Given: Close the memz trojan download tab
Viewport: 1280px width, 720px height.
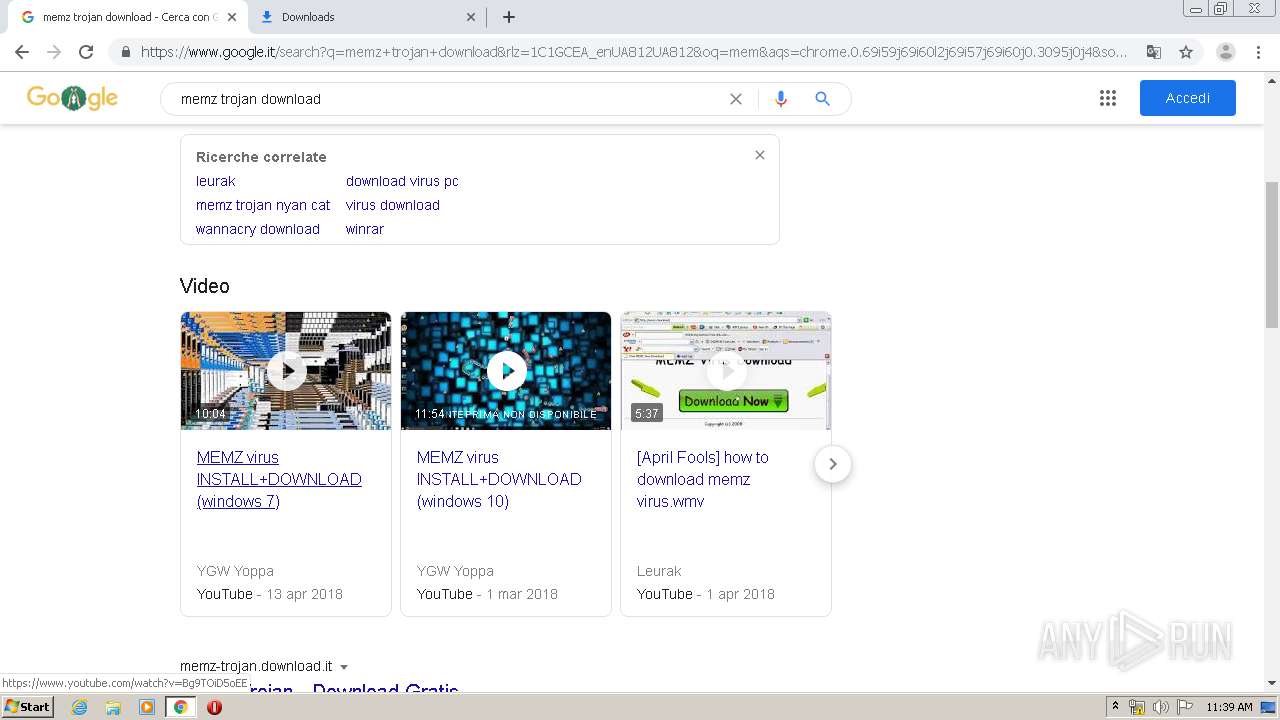Looking at the screenshot, I should (x=232, y=17).
